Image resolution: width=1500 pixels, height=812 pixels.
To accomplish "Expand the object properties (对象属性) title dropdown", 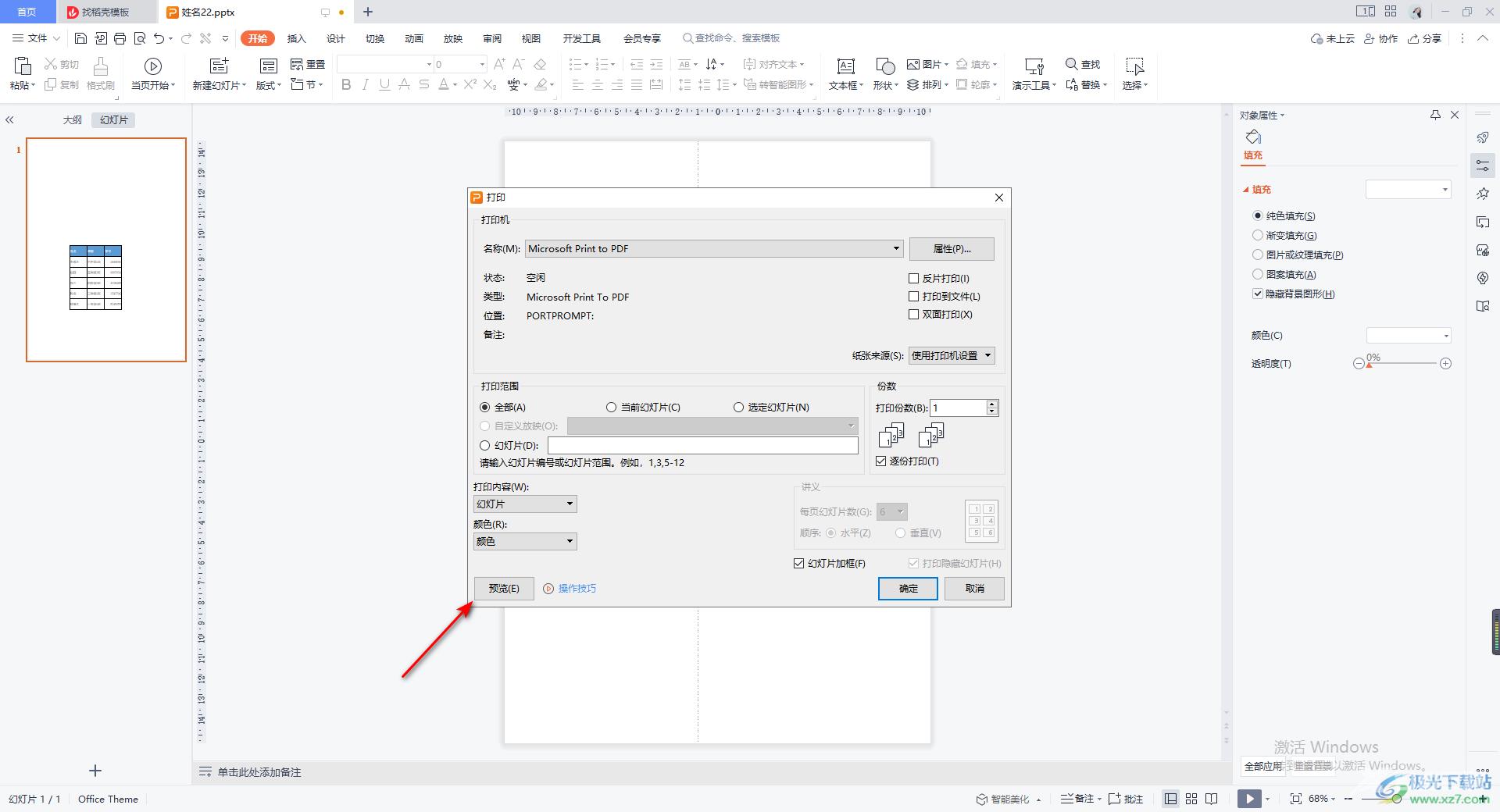I will coord(1262,115).
